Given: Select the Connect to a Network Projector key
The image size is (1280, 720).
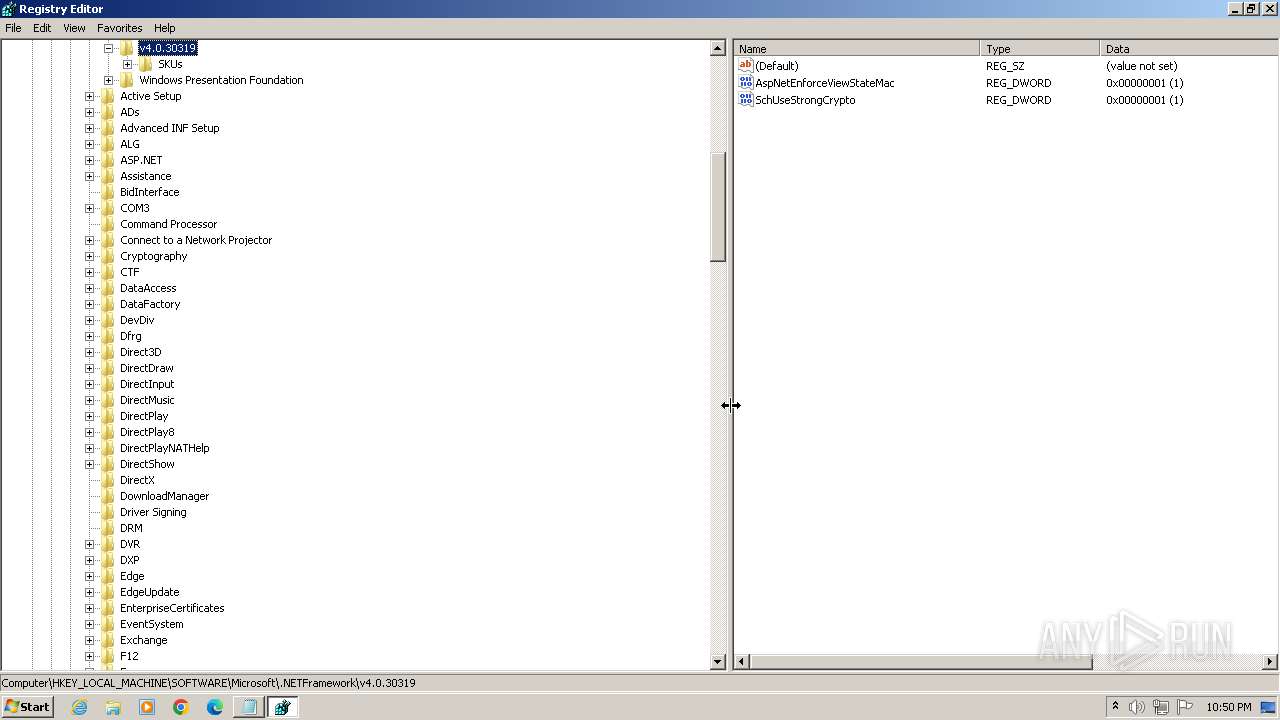Looking at the screenshot, I should click(196, 240).
